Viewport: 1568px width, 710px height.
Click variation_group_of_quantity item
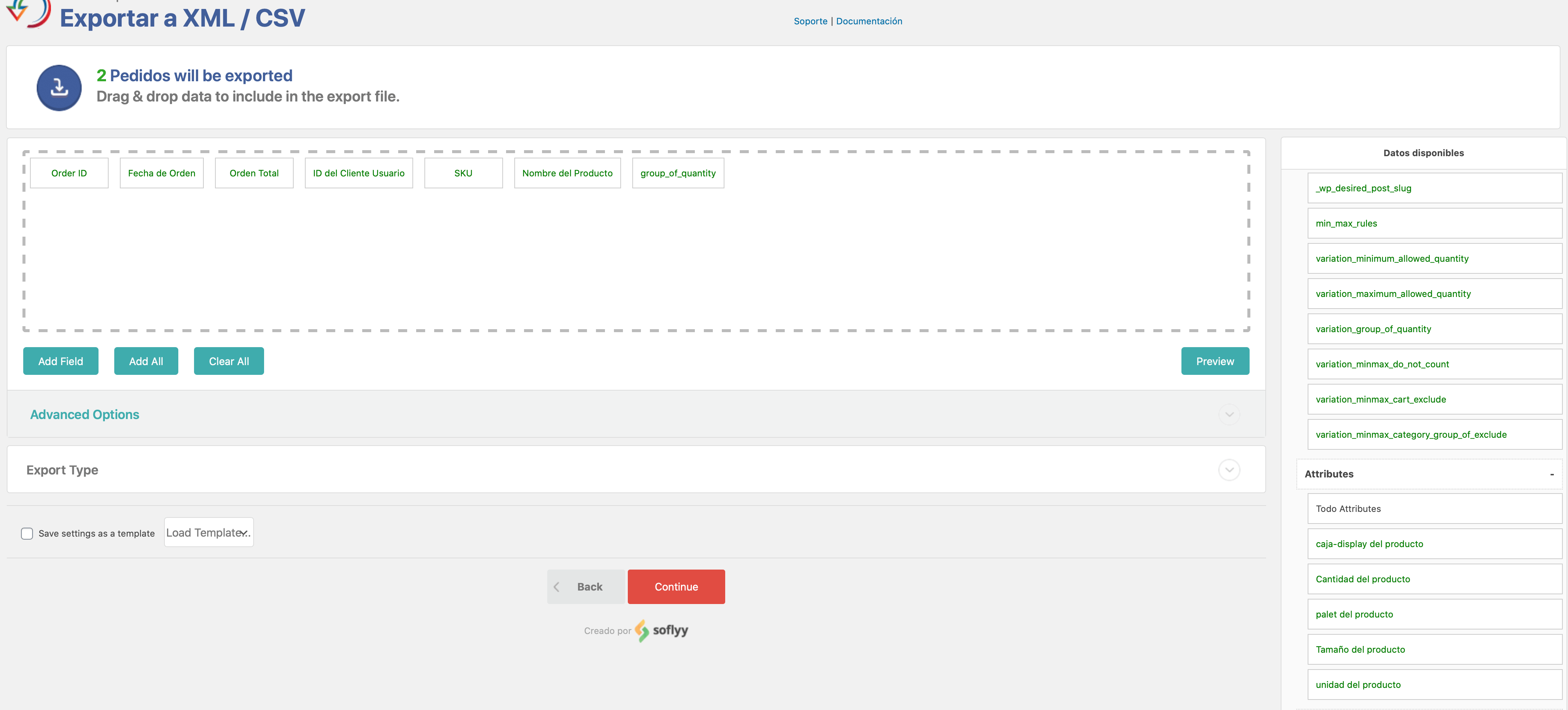click(x=1435, y=329)
